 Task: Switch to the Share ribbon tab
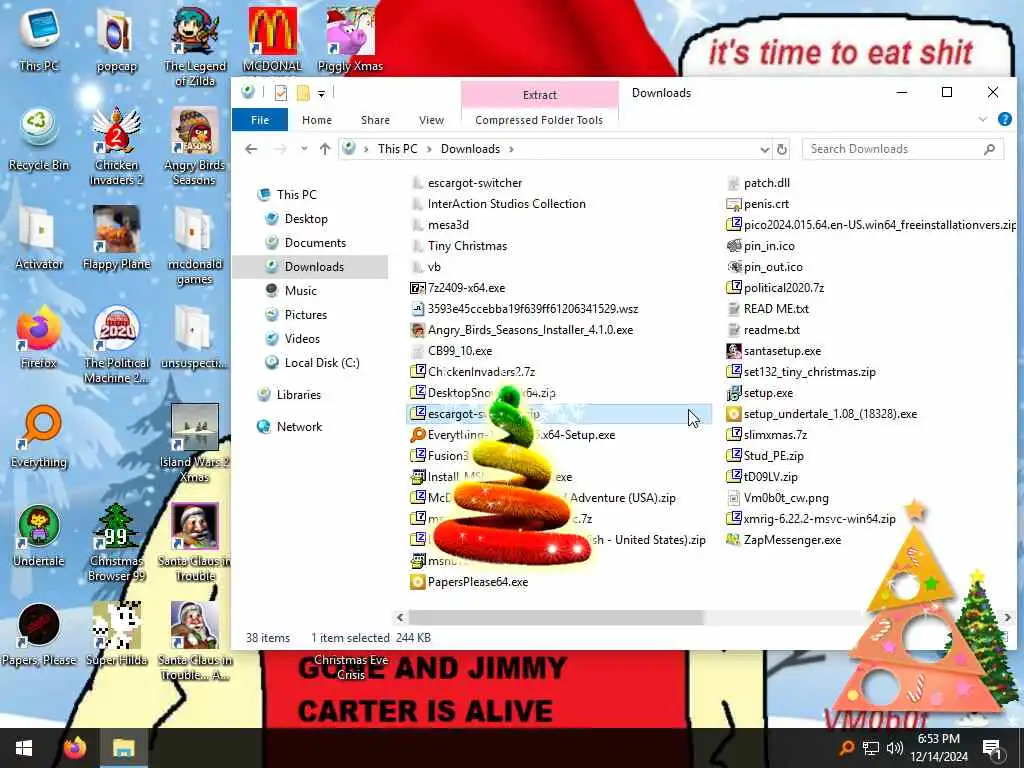click(x=376, y=120)
